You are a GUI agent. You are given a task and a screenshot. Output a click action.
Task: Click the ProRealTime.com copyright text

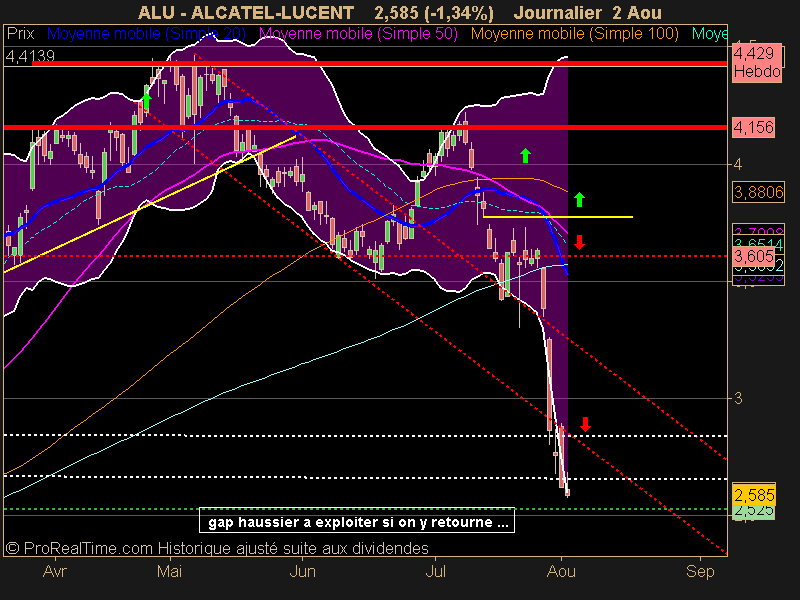click(x=217, y=548)
